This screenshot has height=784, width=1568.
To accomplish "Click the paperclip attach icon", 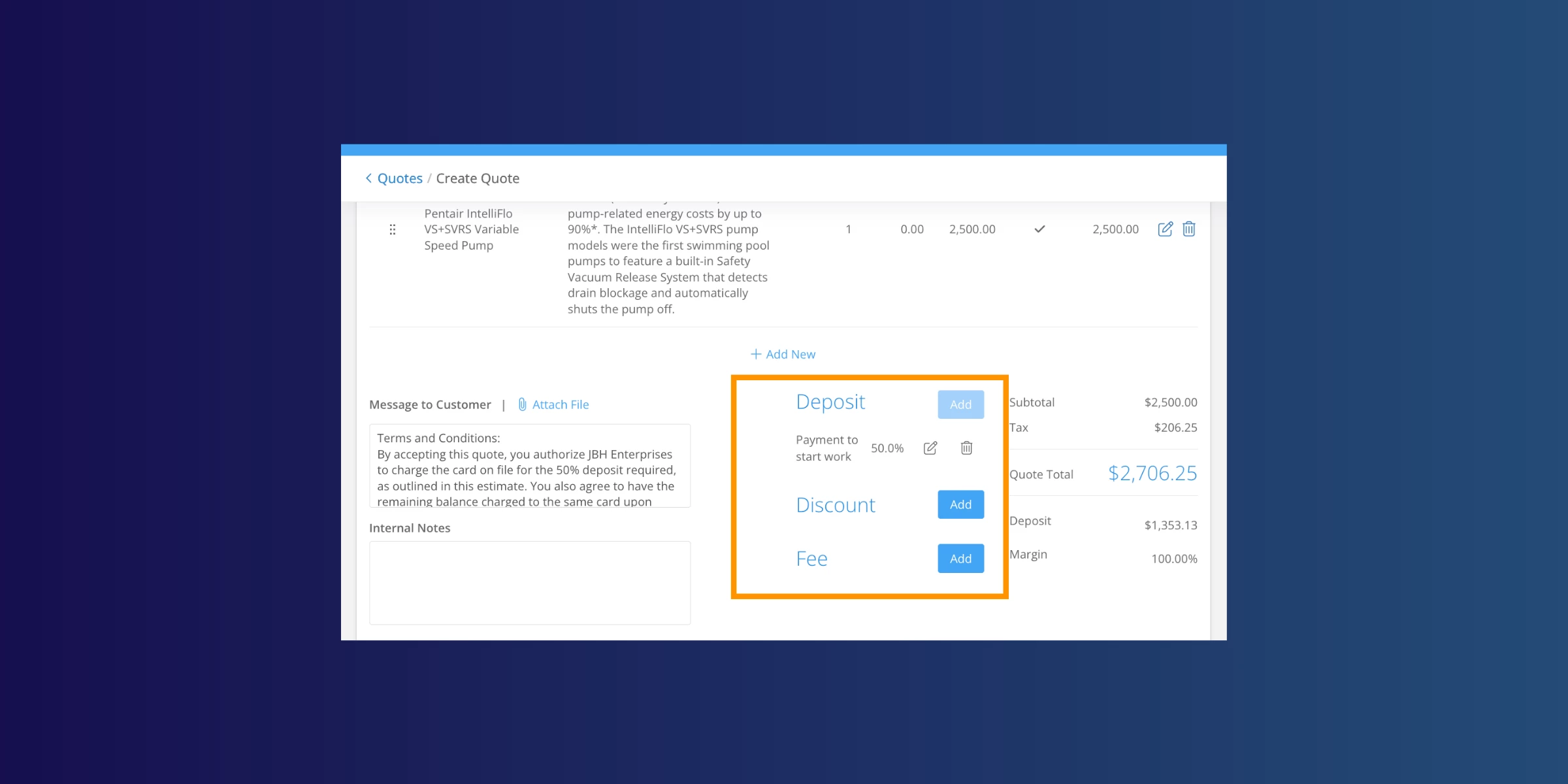I will 522,404.
